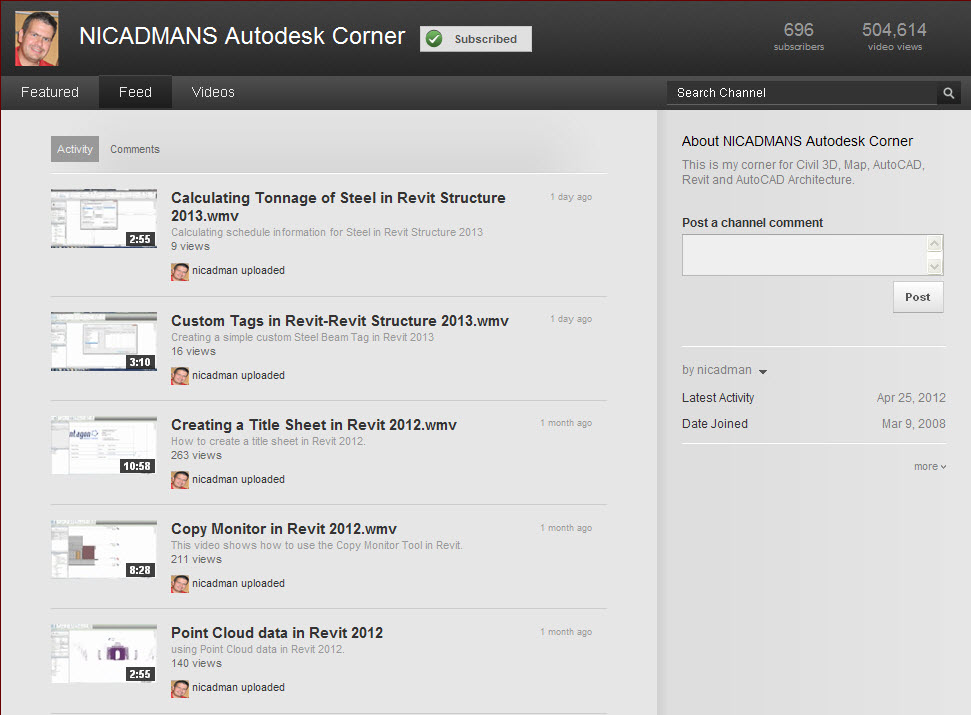This screenshot has width=971, height=715.
Task: Click 'About NICADMANS Autodesk Corner' heading
Action: (797, 142)
